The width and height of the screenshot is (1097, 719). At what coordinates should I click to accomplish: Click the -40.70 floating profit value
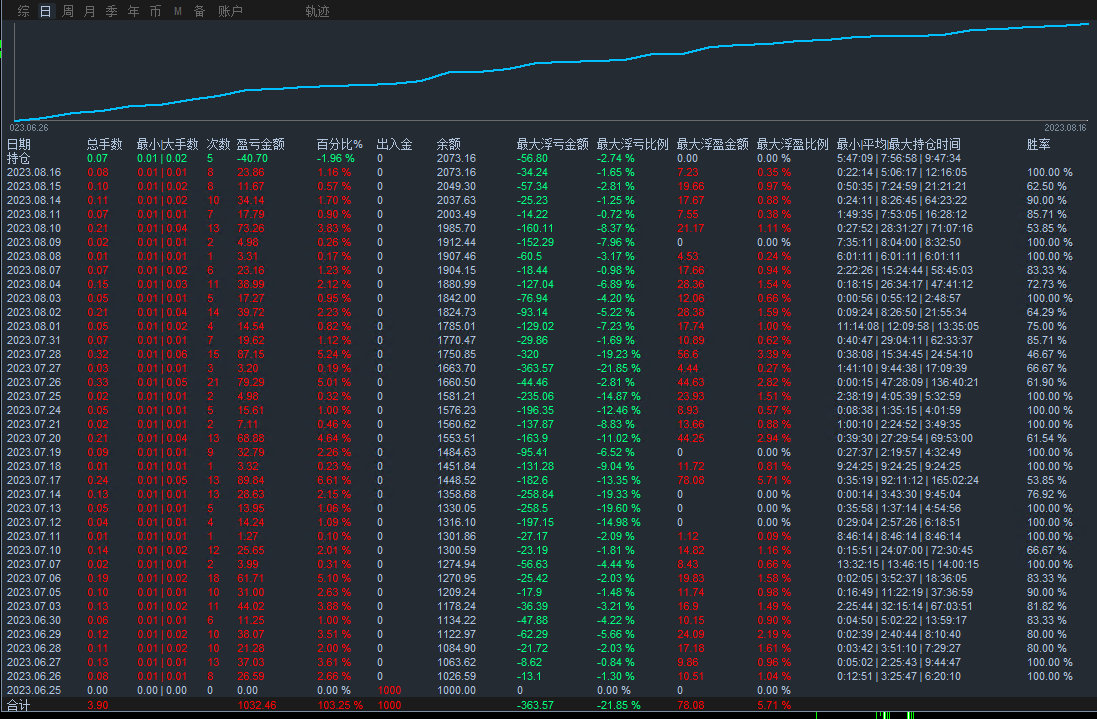[253, 158]
